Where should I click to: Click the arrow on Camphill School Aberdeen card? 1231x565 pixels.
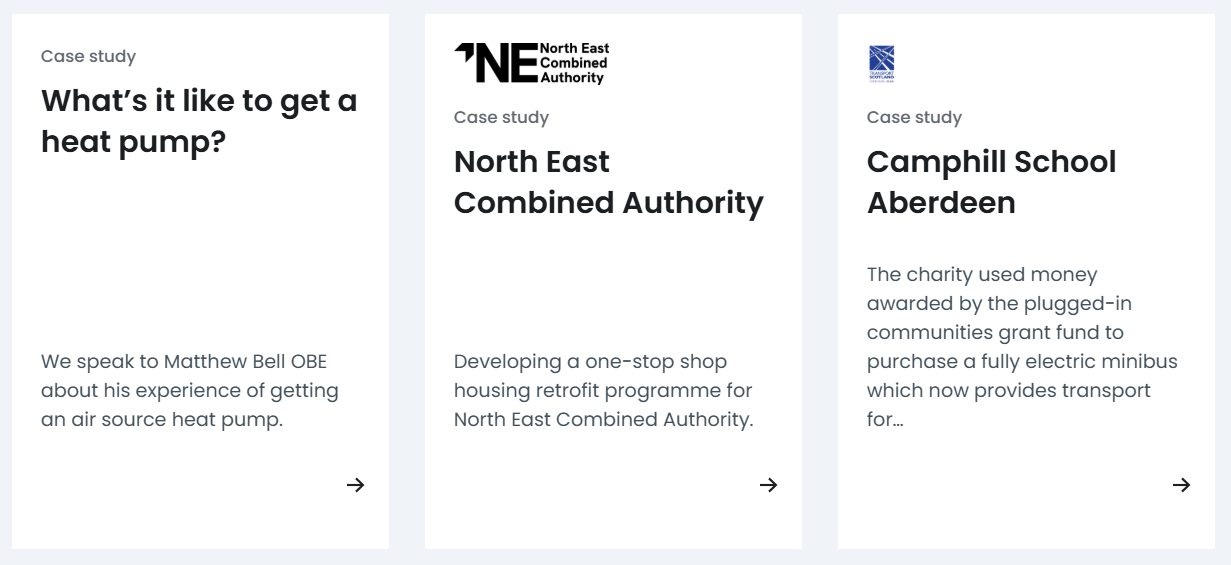1181,485
